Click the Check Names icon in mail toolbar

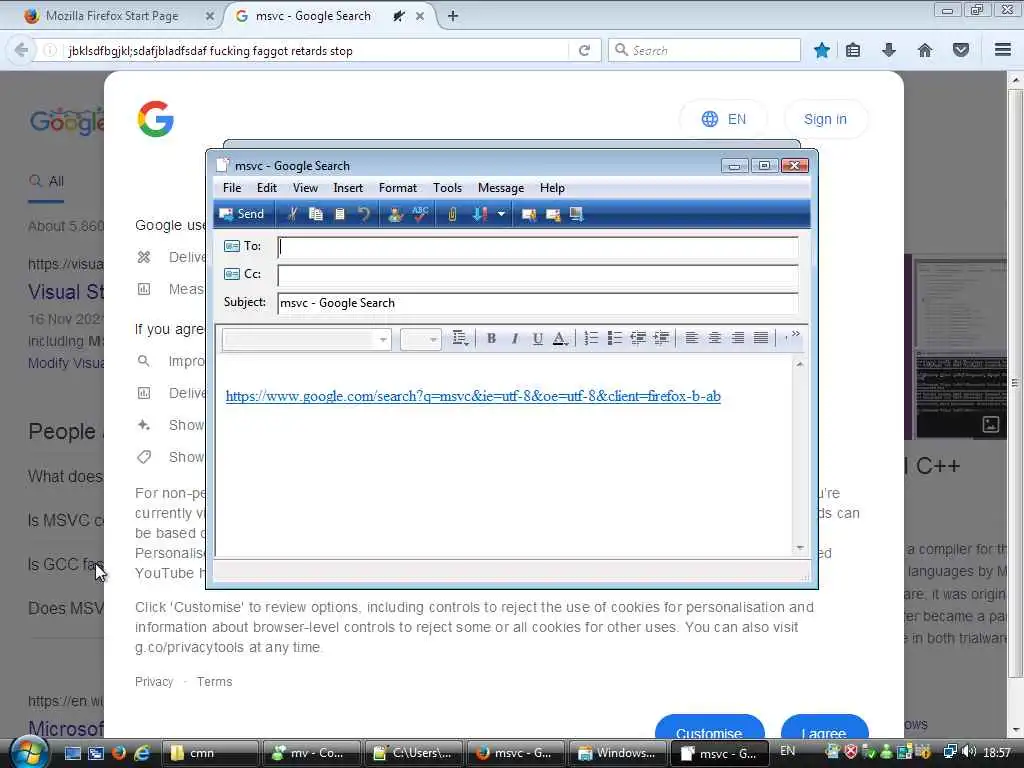click(395, 214)
